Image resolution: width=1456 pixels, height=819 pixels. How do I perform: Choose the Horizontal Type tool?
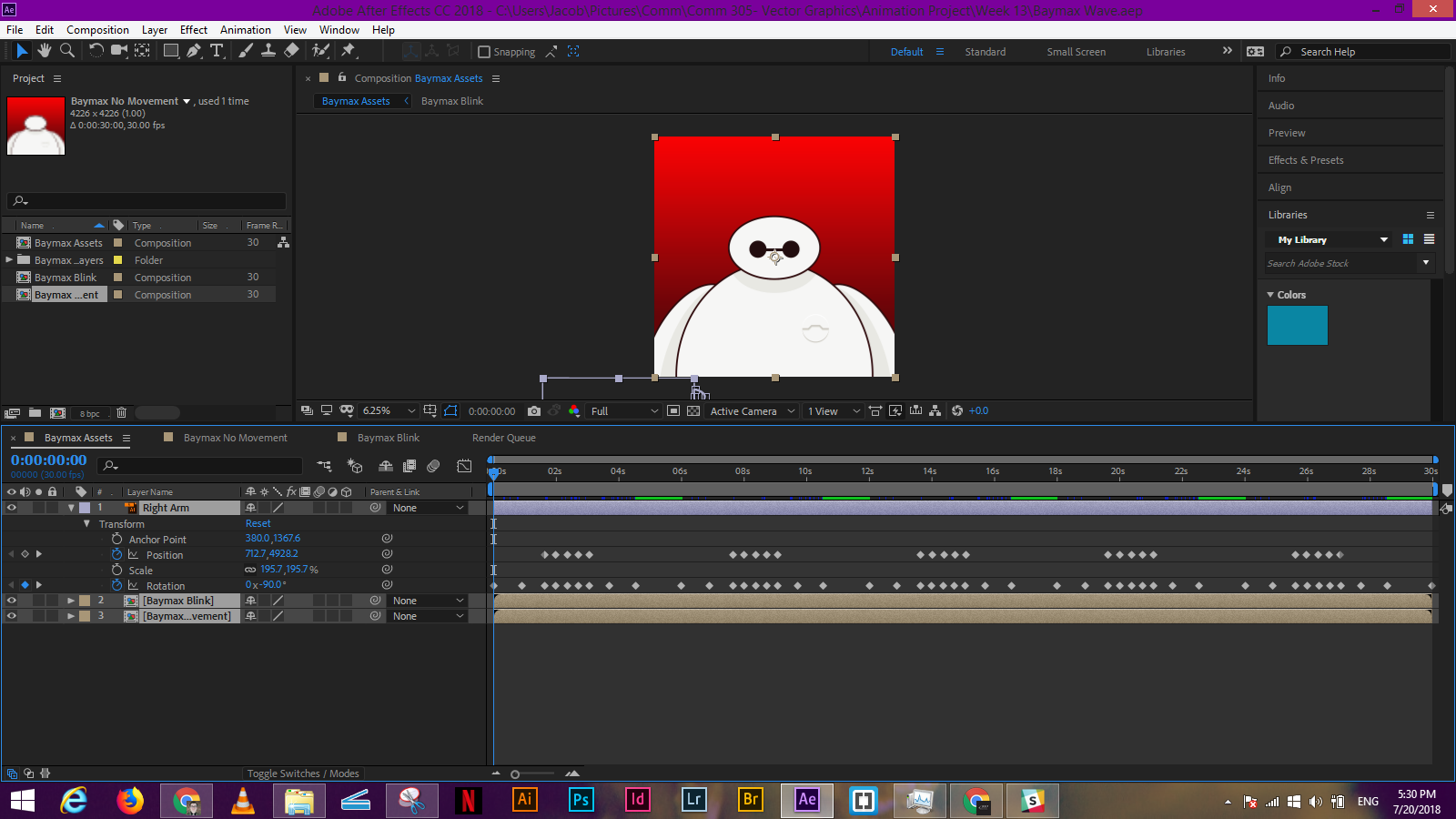[217, 51]
